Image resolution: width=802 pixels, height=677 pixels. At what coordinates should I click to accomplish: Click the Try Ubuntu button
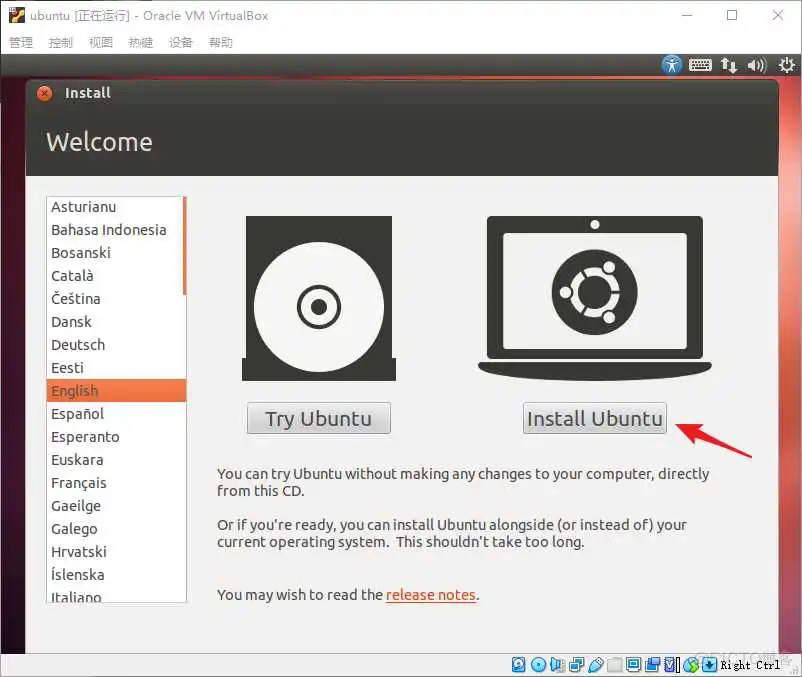pyautogui.click(x=318, y=418)
